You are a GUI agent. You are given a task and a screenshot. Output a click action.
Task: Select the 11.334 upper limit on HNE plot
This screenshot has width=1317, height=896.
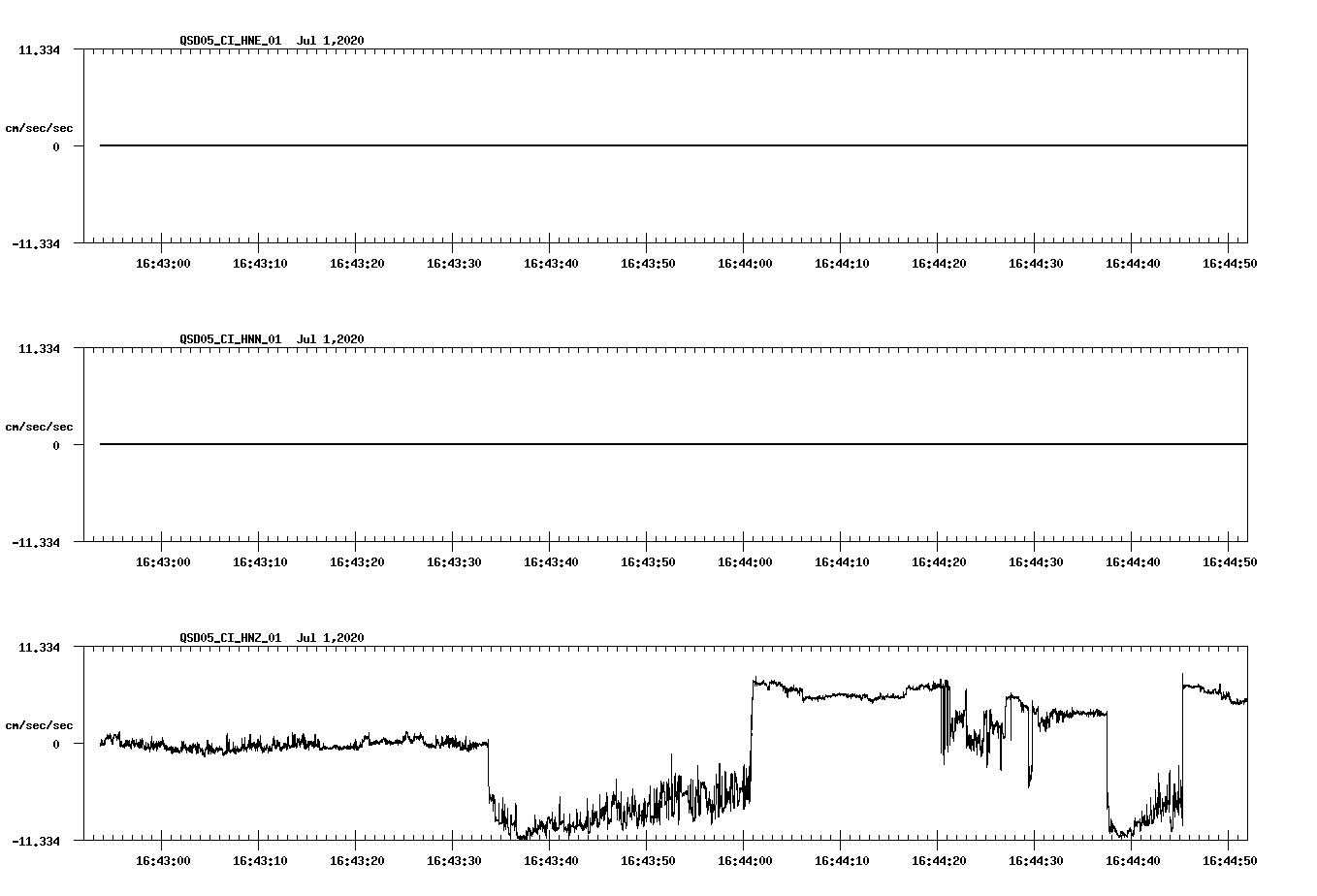[39, 49]
